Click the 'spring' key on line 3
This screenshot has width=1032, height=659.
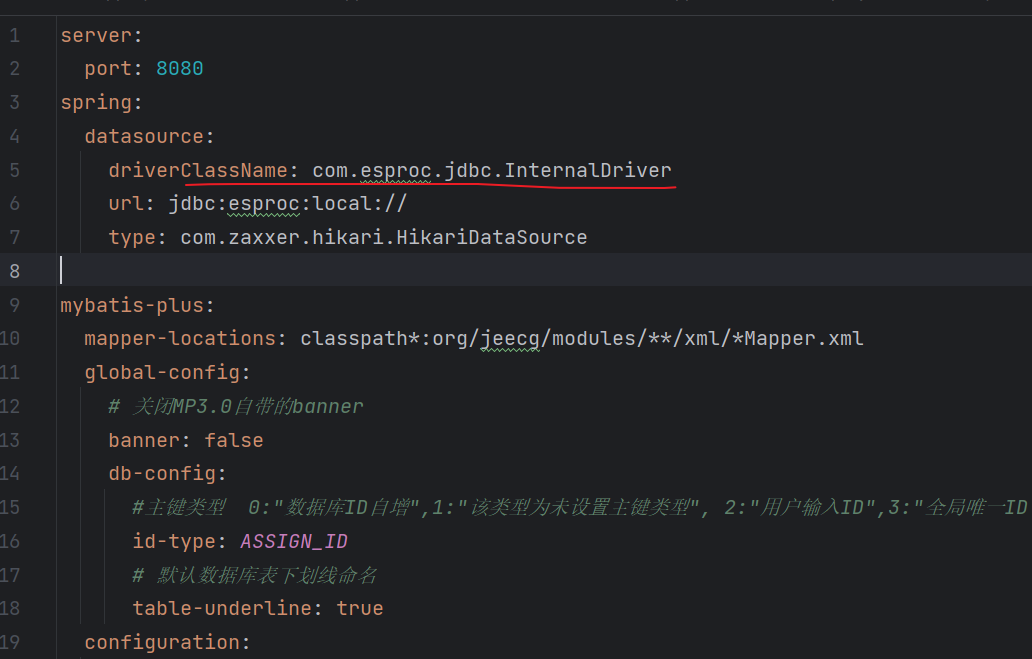(98, 103)
